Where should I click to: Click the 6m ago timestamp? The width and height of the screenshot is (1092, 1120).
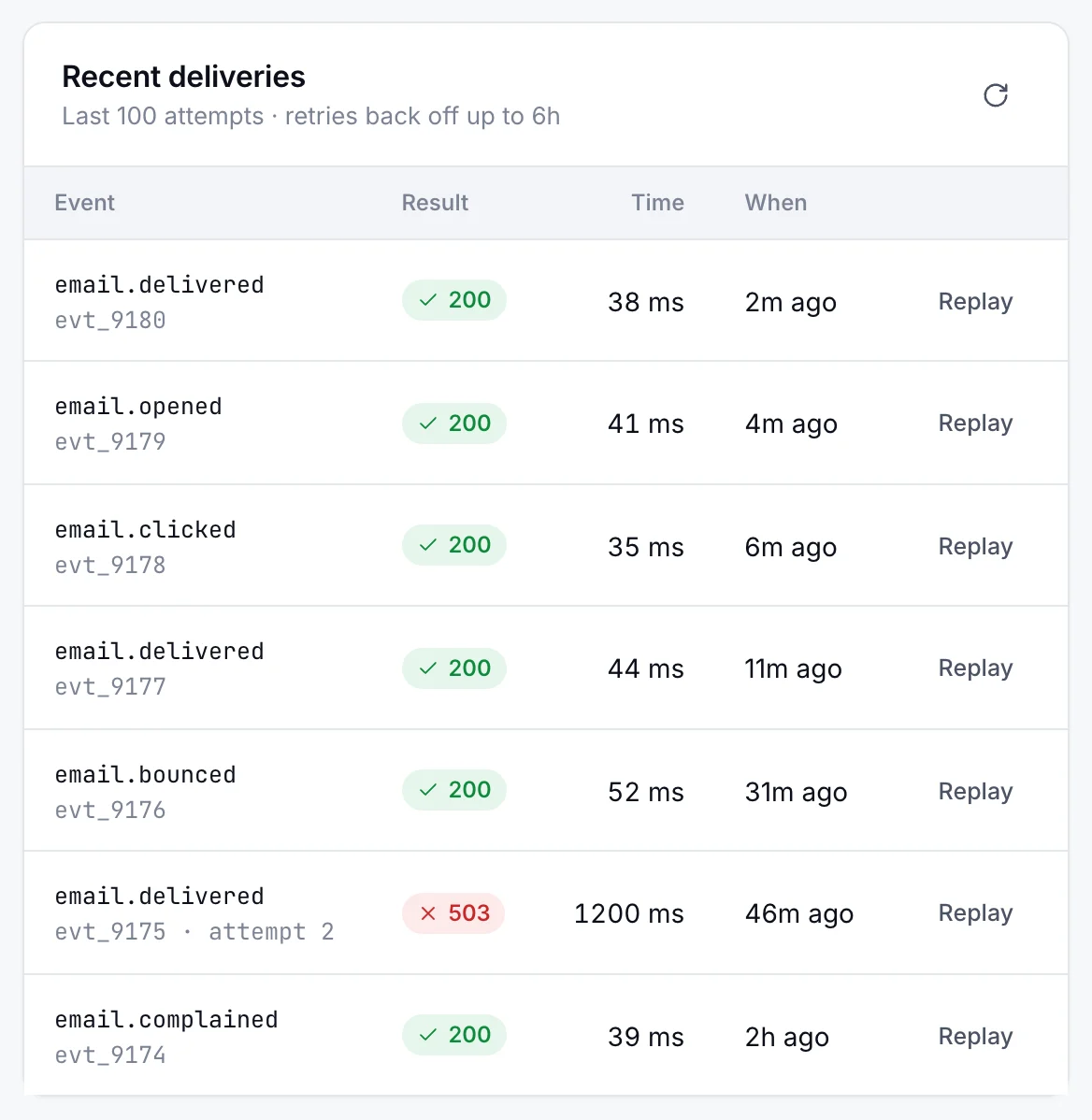791,548
